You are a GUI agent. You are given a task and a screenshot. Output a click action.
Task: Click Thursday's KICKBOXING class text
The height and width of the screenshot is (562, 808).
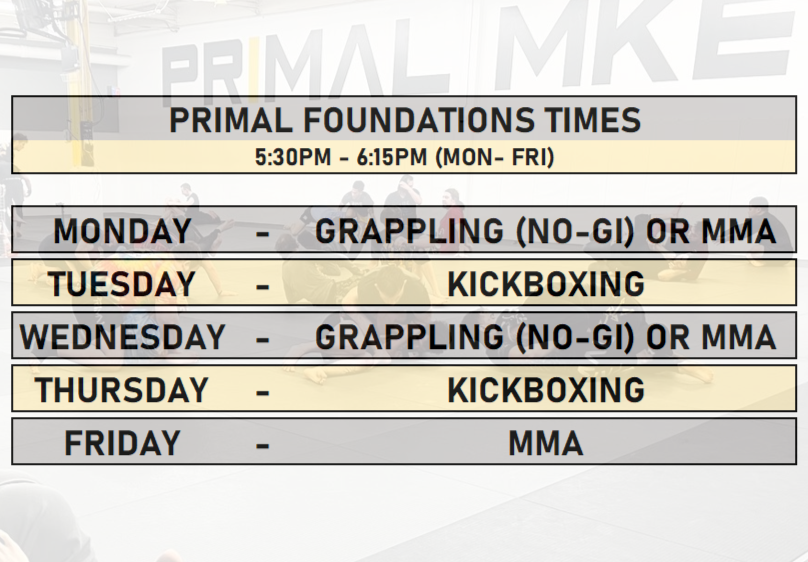pyautogui.click(x=546, y=390)
